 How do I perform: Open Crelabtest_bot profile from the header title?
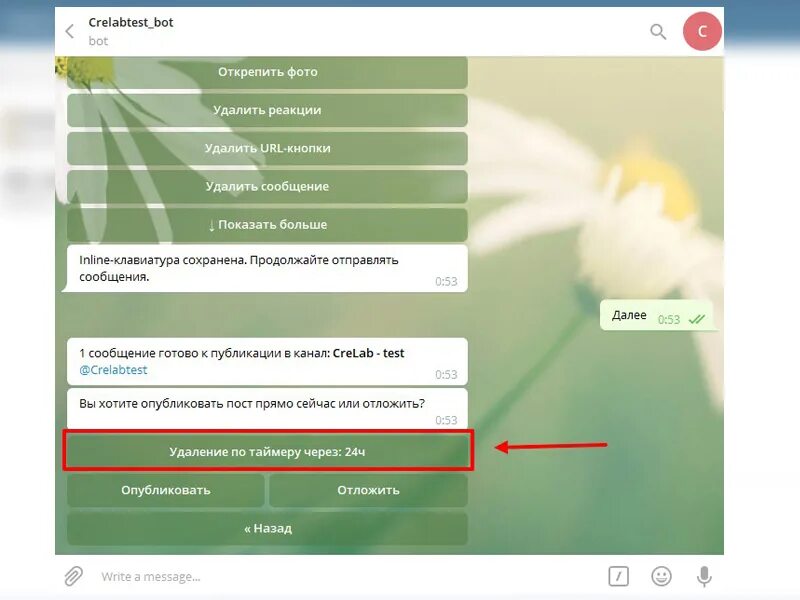131,22
